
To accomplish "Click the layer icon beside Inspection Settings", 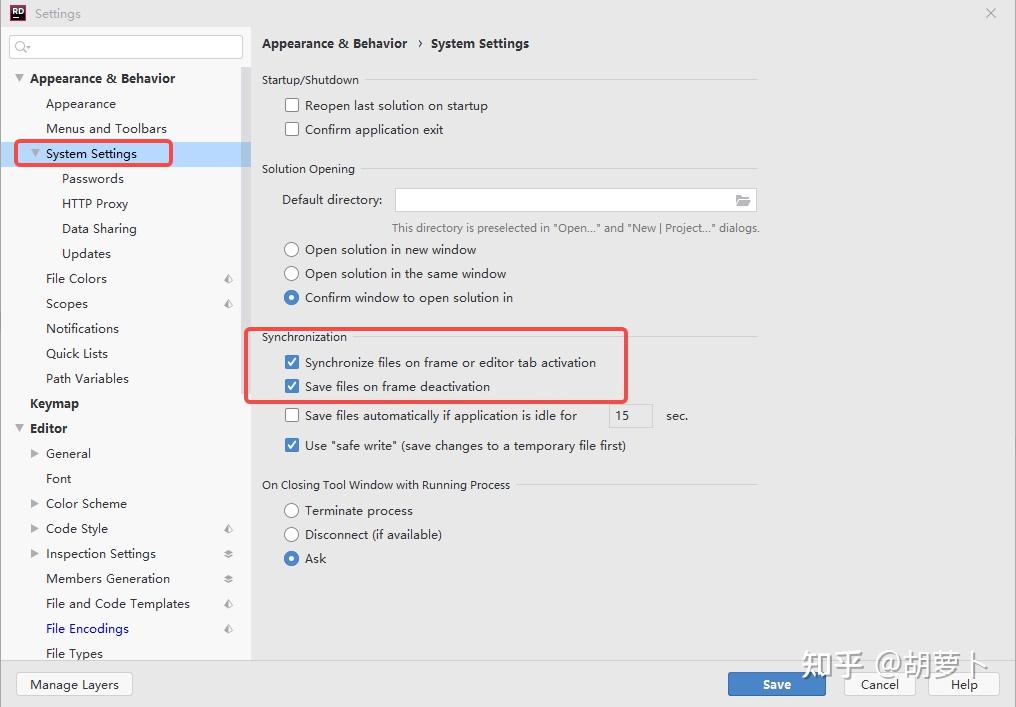I will [x=228, y=554].
